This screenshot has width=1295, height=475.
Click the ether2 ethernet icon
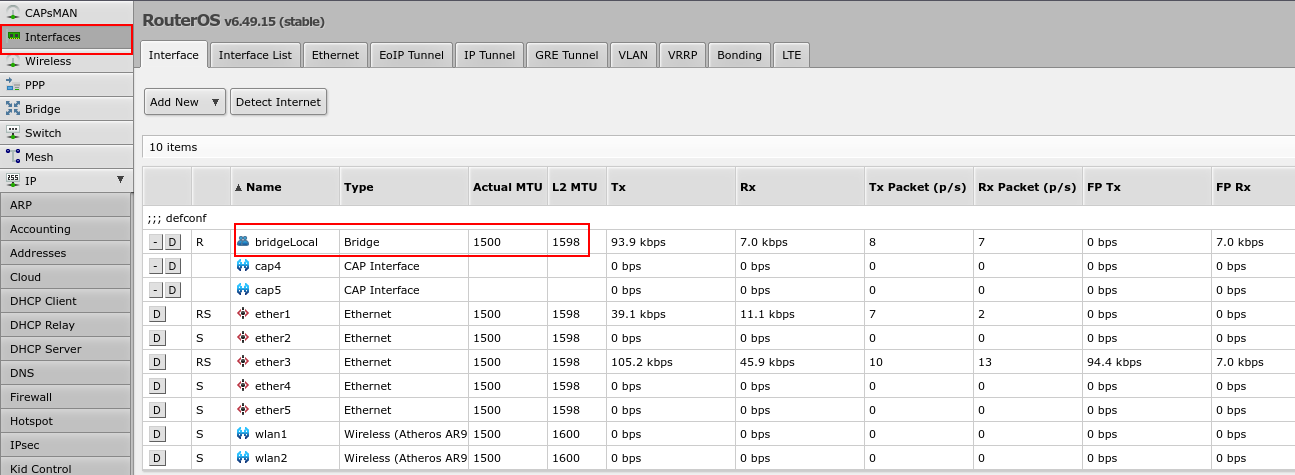point(243,338)
